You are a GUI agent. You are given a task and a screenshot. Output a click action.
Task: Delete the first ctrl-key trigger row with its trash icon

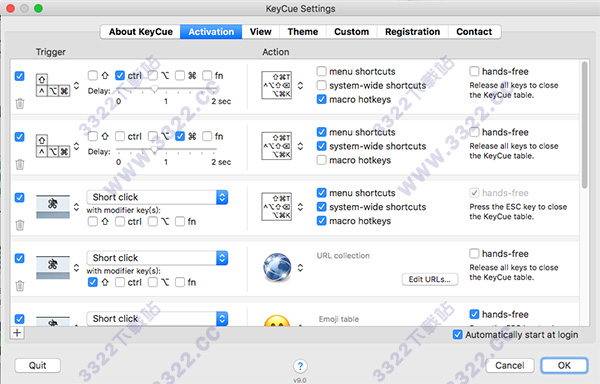(x=20, y=103)
